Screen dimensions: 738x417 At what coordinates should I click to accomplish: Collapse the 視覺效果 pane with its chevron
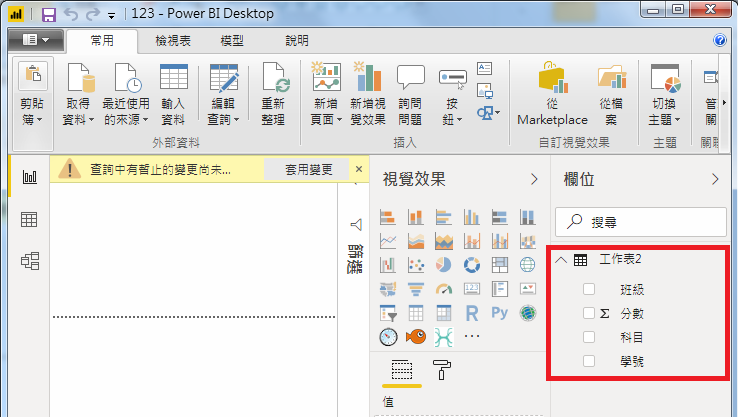pos(534,179)
